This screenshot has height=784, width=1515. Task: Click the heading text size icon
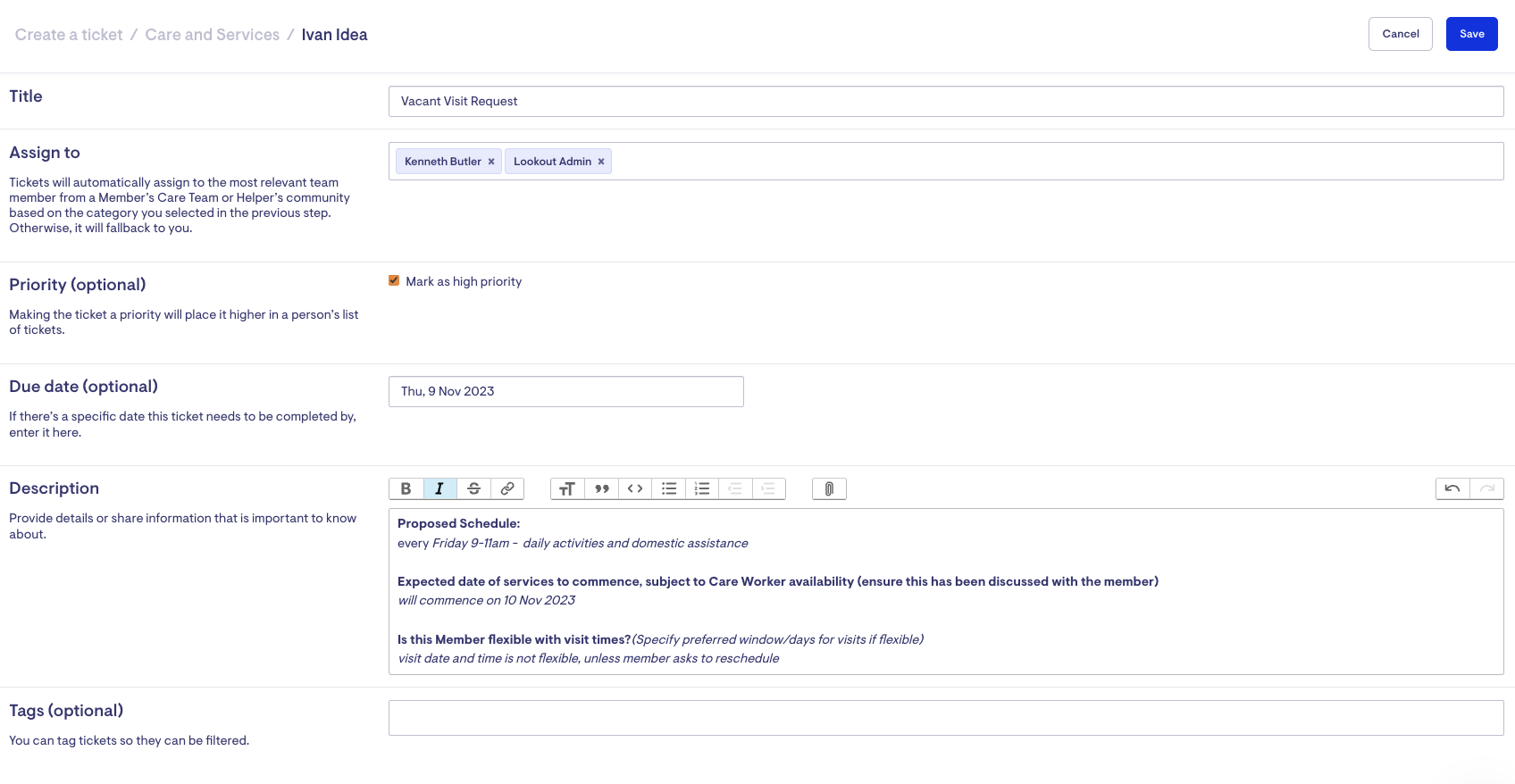click(x=567, y=488)
